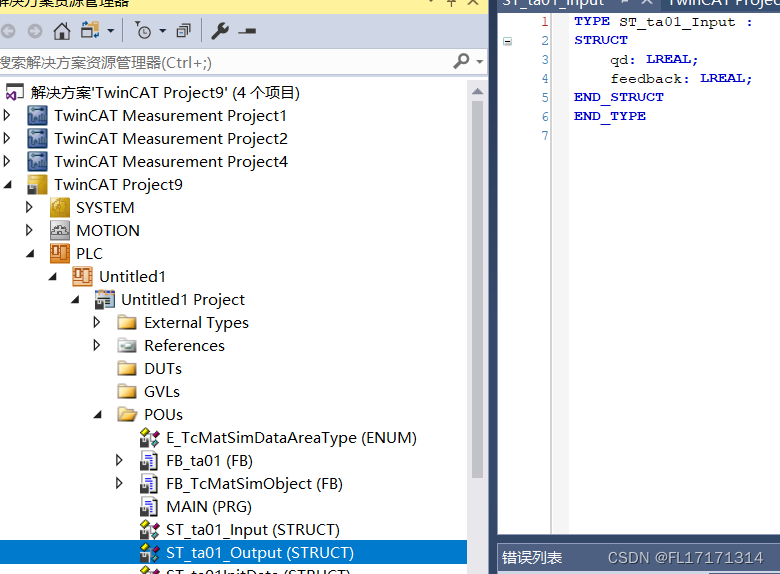
Task: Click the GVLs folder icon
Action: point(127,391)
